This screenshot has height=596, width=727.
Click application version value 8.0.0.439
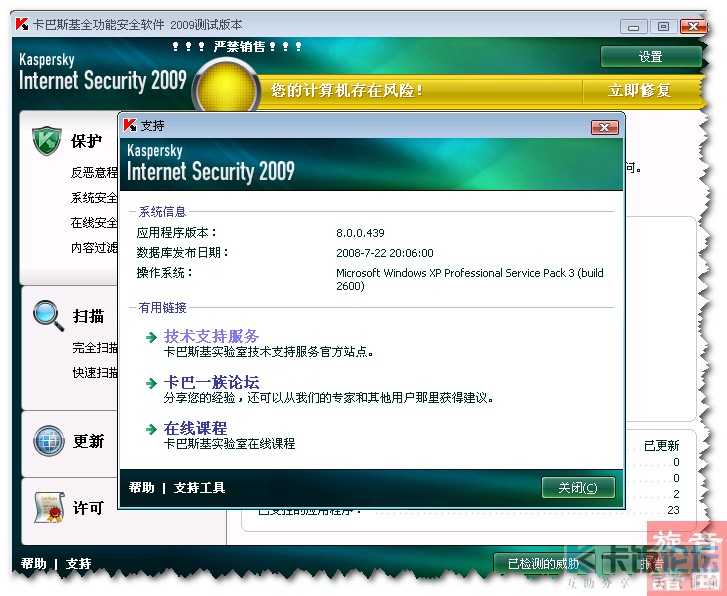coord(360,233)
